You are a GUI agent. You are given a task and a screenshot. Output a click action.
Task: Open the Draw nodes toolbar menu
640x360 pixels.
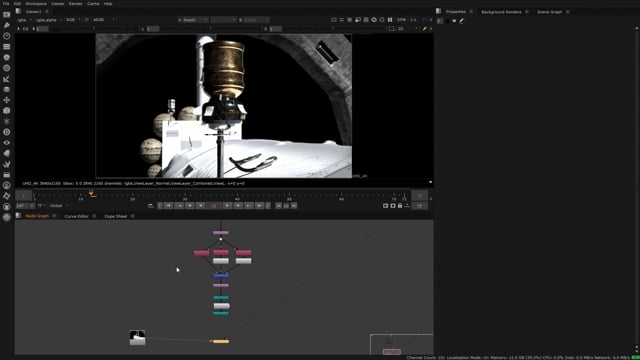click(x=7, y=25)
